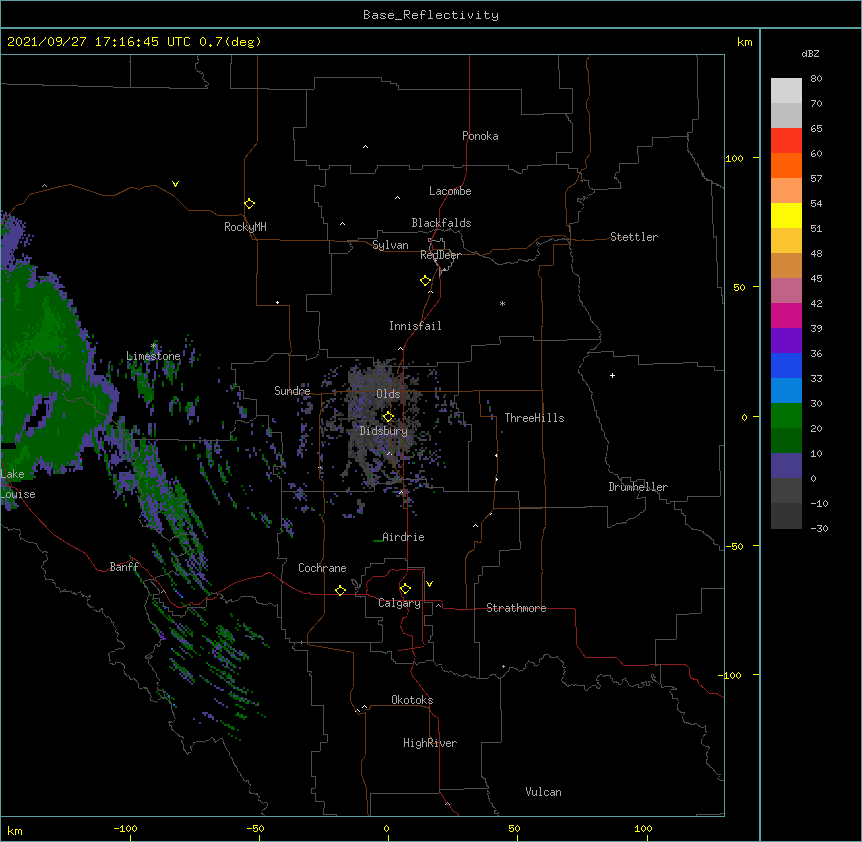Select the ThreeHills label
Viewport: 862px width, 842px height.
pyautogui.click(x=534, y=418)
